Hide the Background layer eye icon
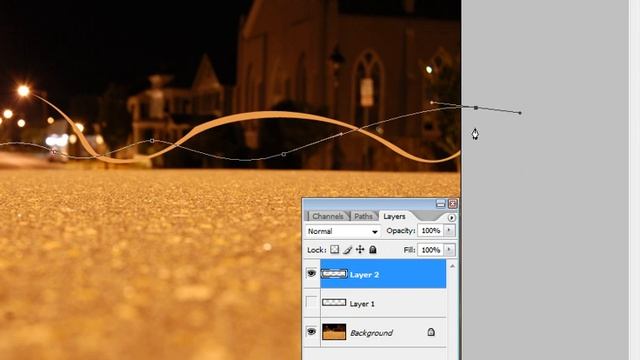This screenshot has height=360, width=640. [311, 332]
